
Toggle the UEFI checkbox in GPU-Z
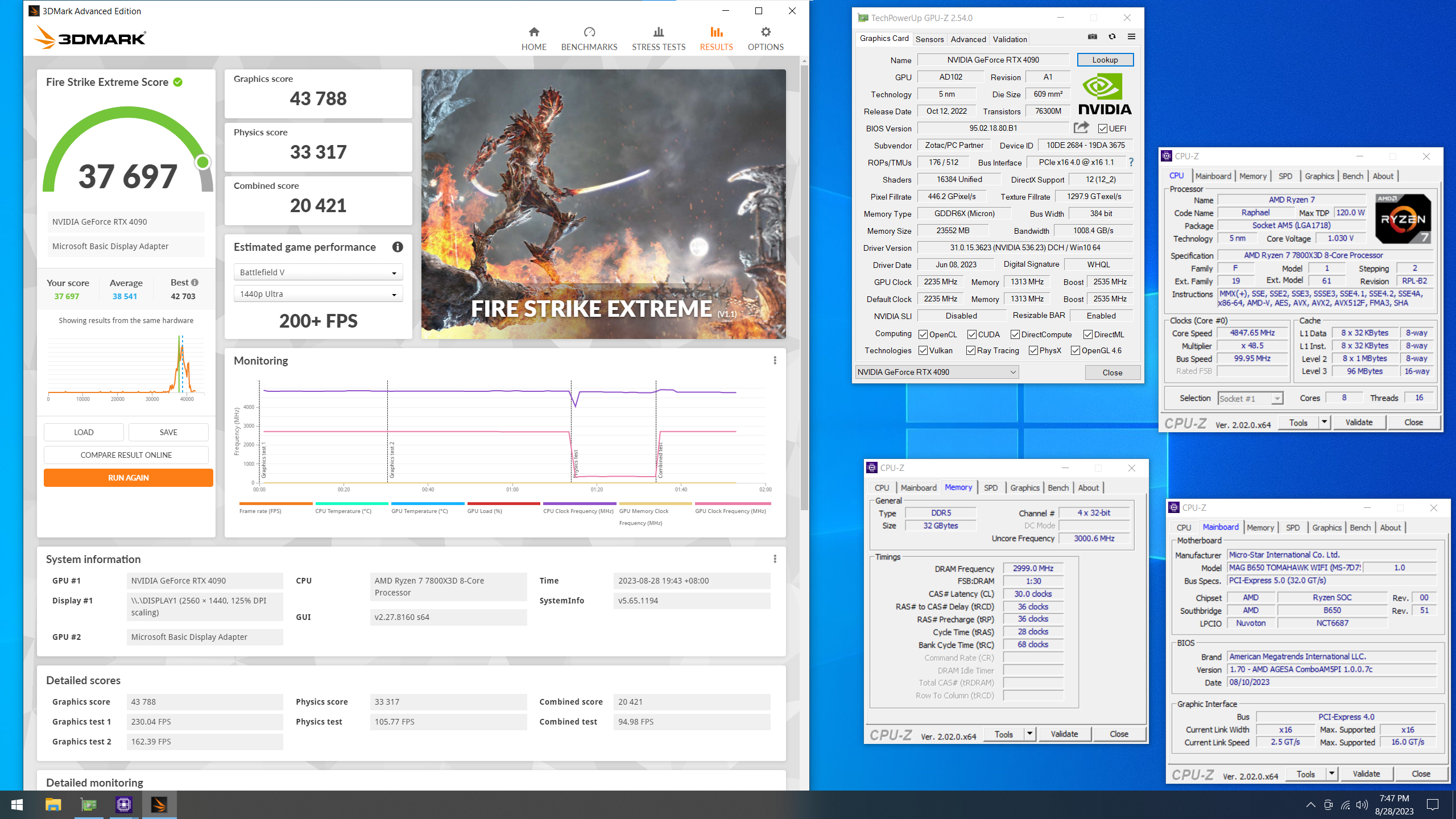pyautogui.click(x=1103, y=129)
